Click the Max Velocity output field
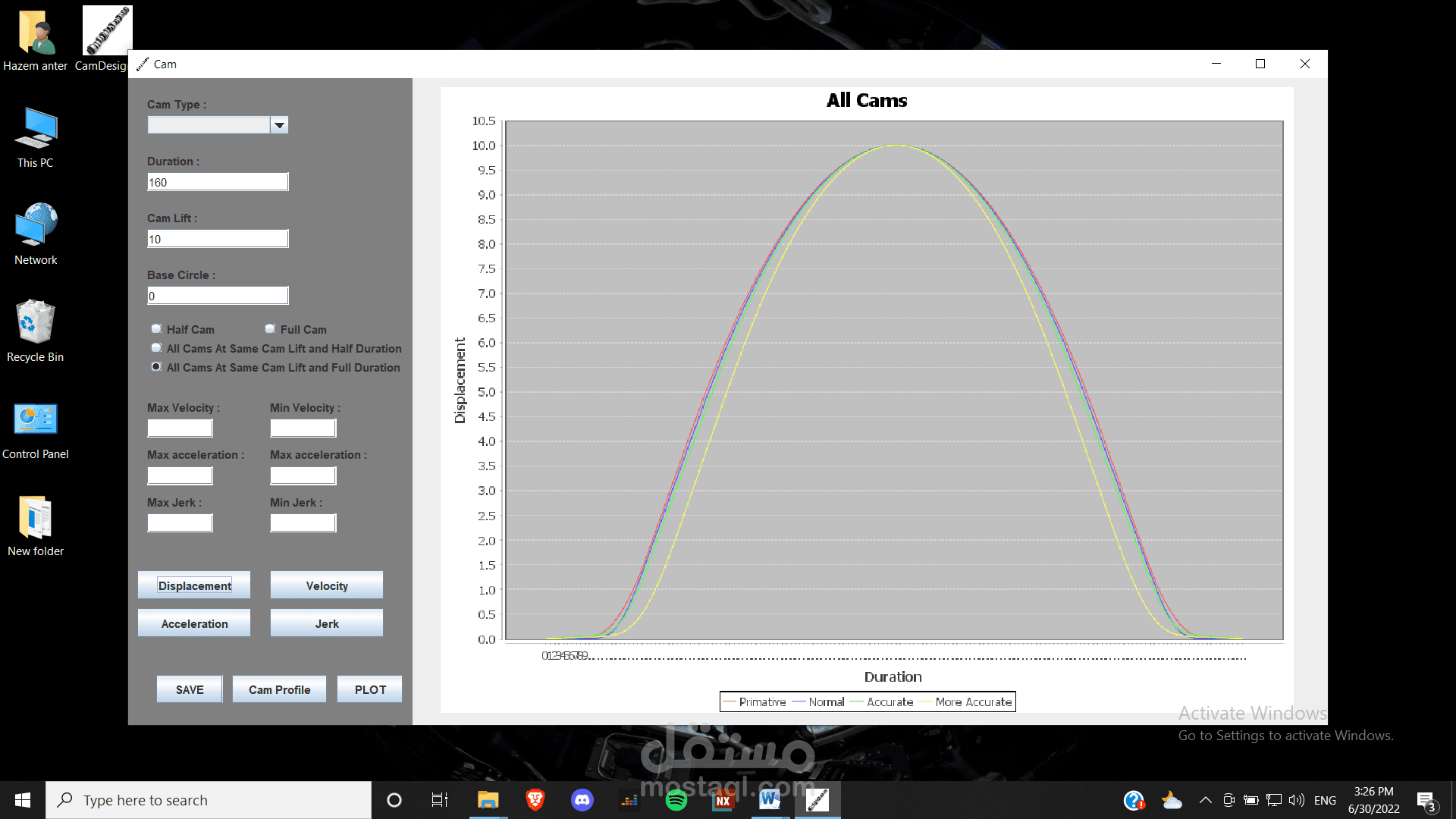This screenshot has height=819, width=1456. [x=180, y=428]
